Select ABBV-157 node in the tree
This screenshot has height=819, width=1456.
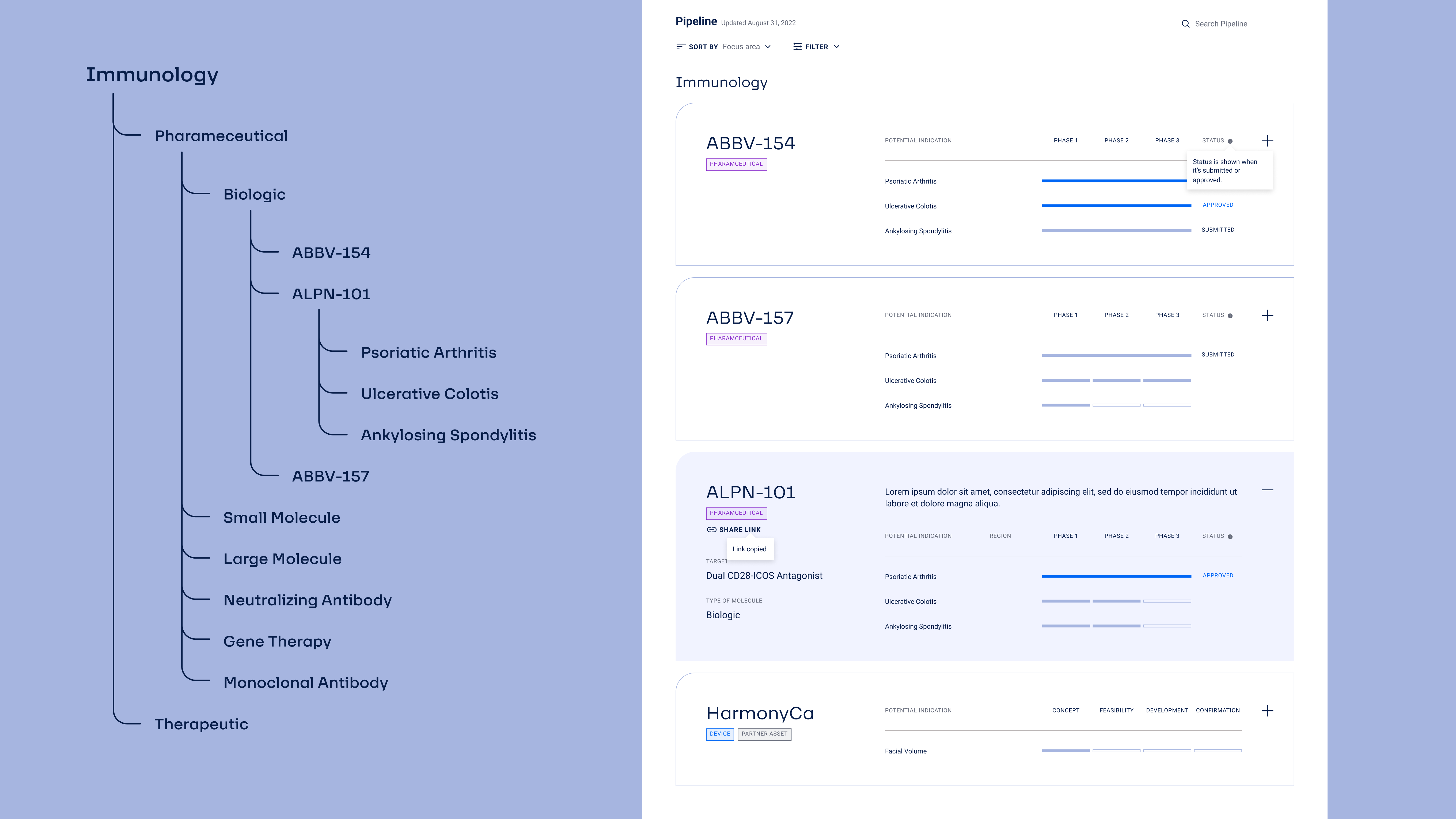click(331, 476)
